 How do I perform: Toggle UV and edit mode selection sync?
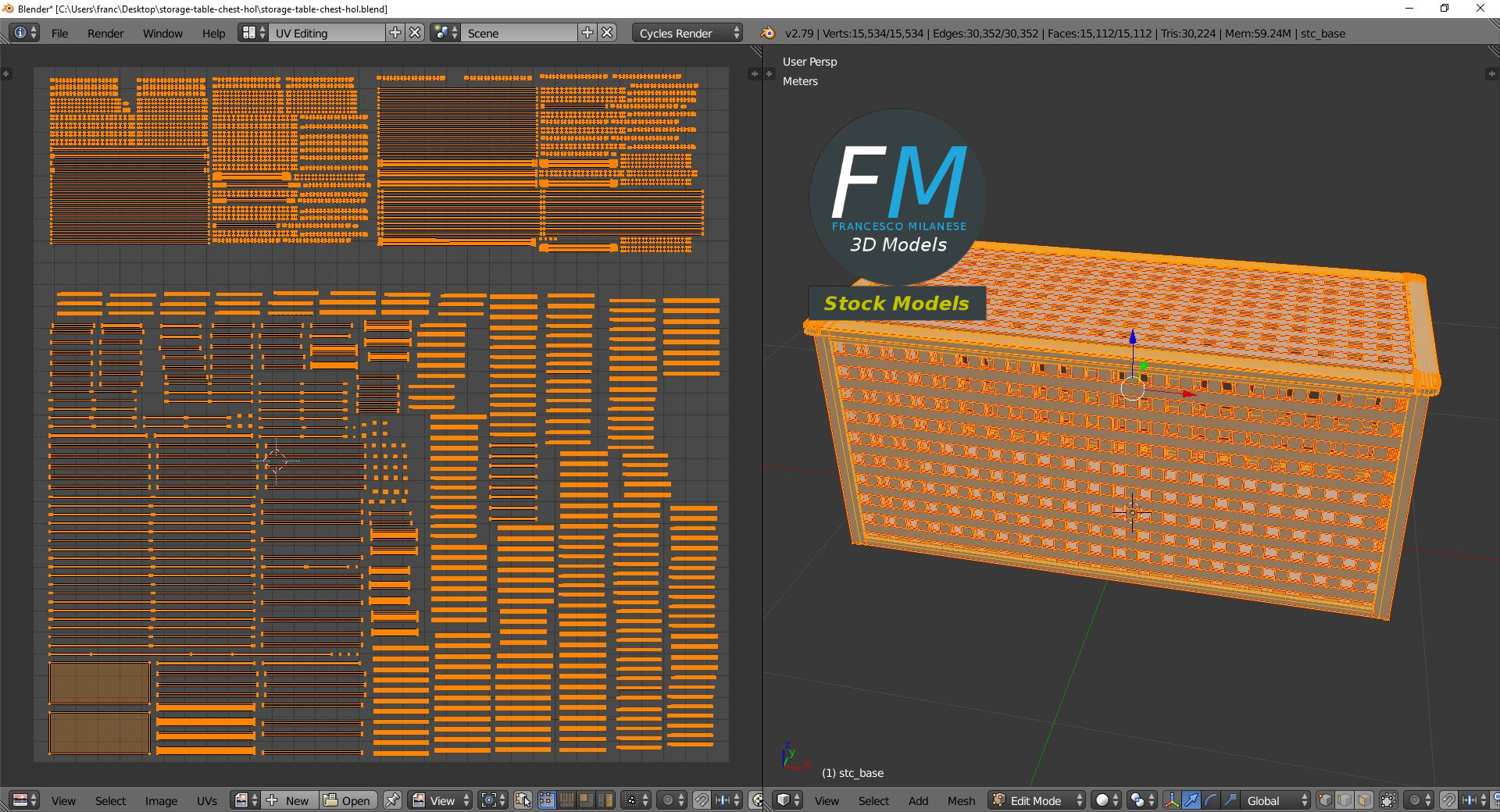pos(523,800)
